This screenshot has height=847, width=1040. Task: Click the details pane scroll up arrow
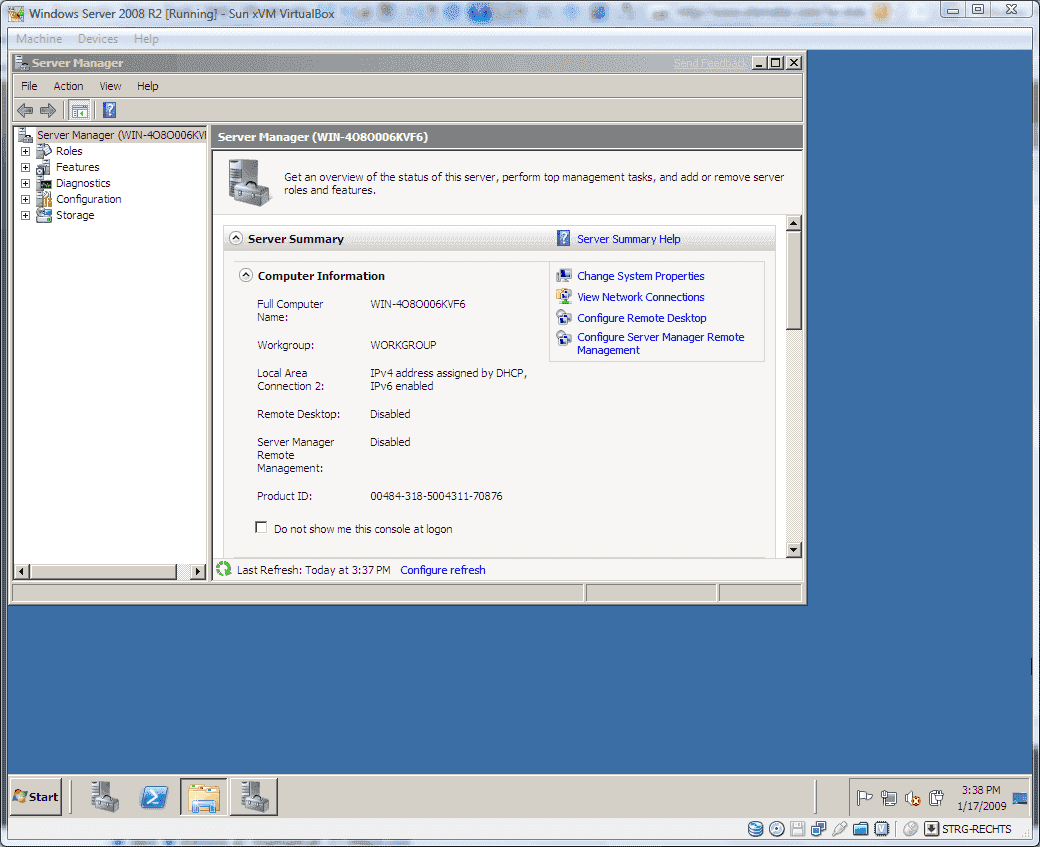pos(794,223)
